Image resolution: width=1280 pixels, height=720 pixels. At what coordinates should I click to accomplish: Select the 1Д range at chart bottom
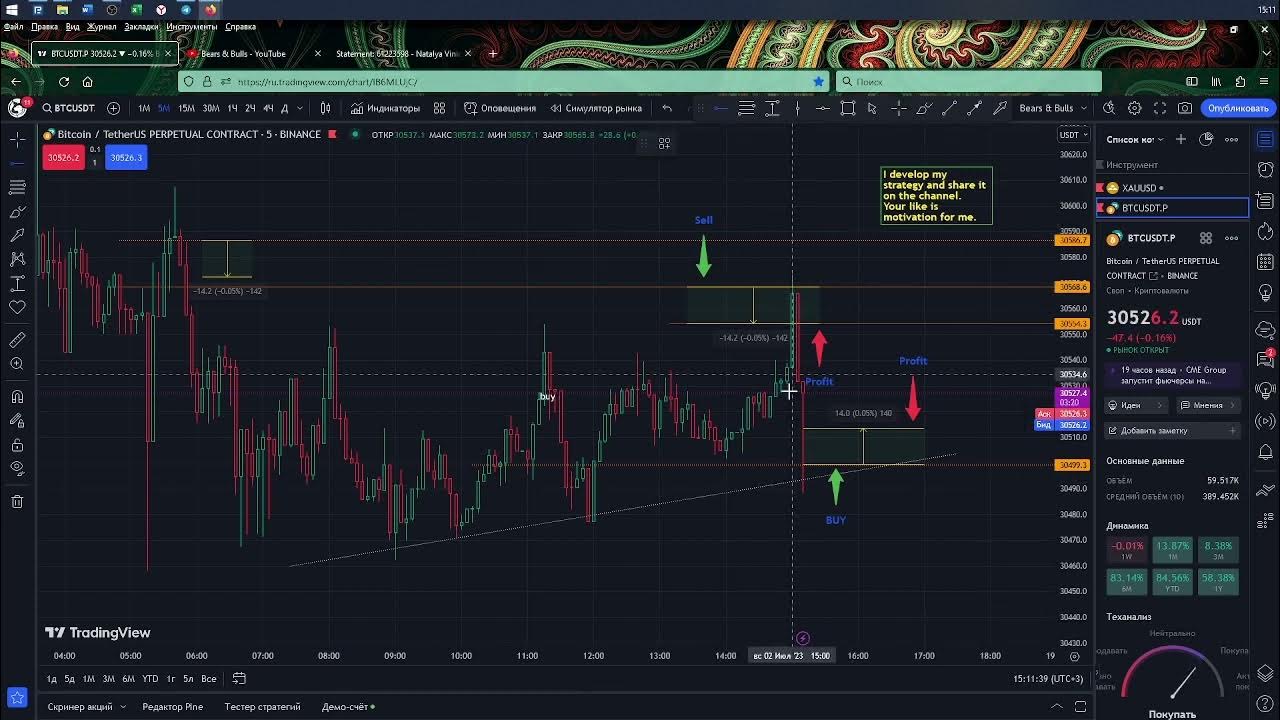click(x=51, y=679)
